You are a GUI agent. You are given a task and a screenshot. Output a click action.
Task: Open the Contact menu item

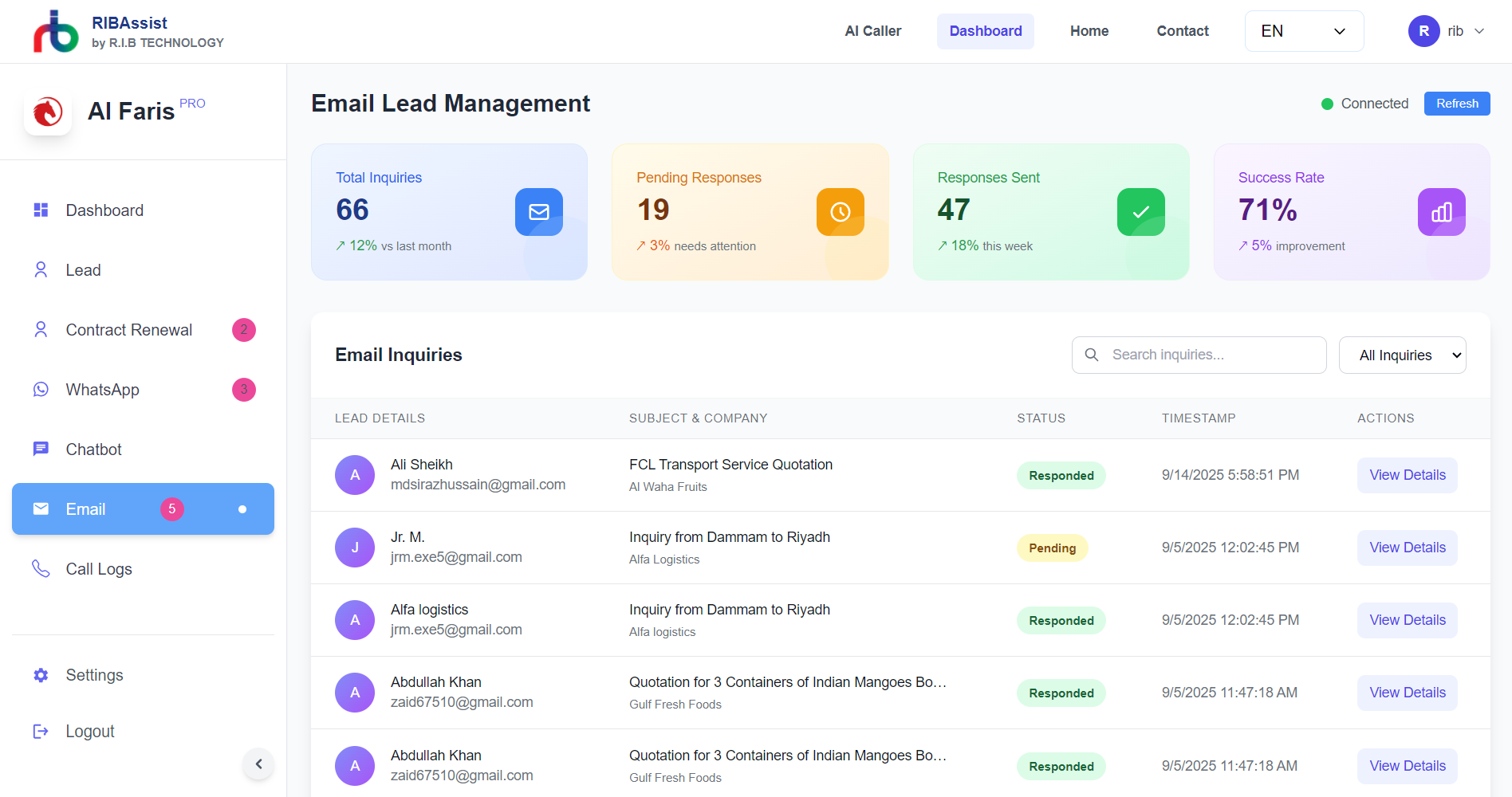coord(1183,31)
